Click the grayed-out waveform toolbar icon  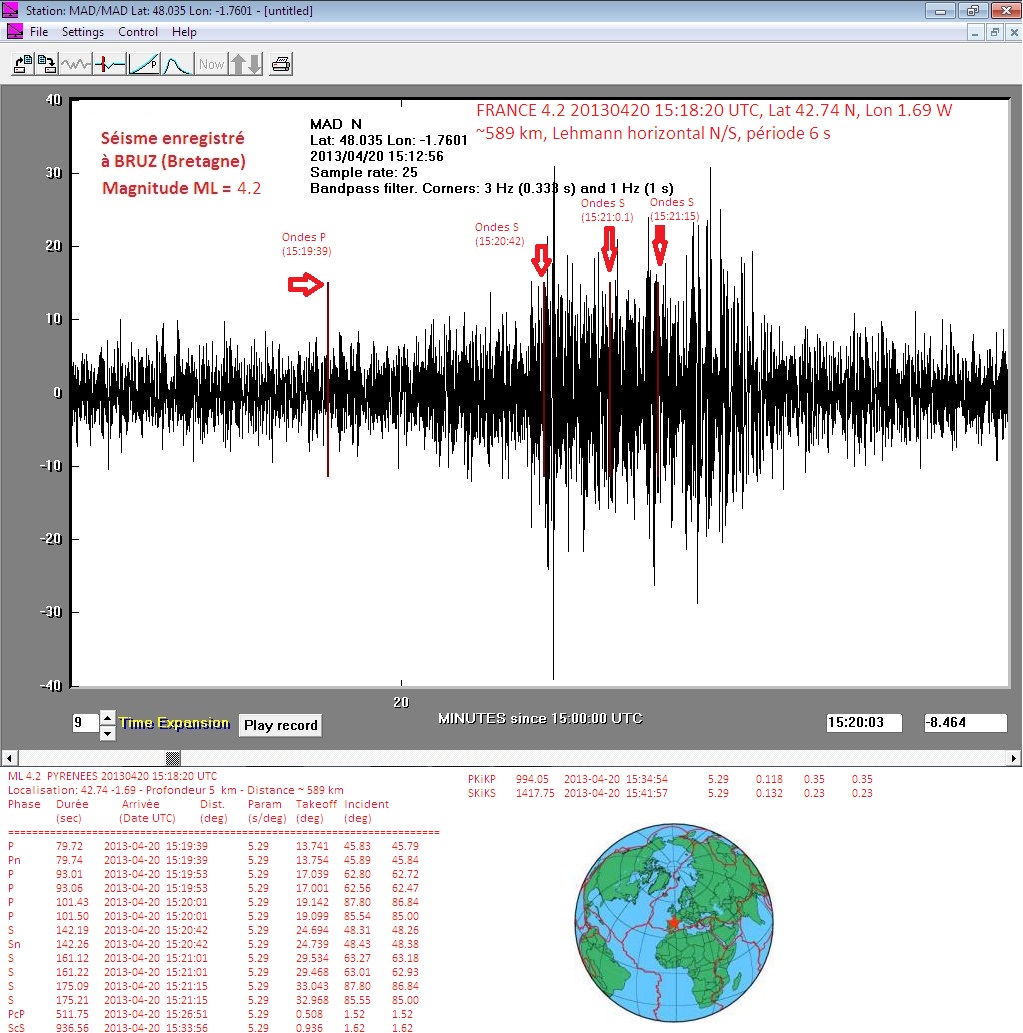(76, 64)
